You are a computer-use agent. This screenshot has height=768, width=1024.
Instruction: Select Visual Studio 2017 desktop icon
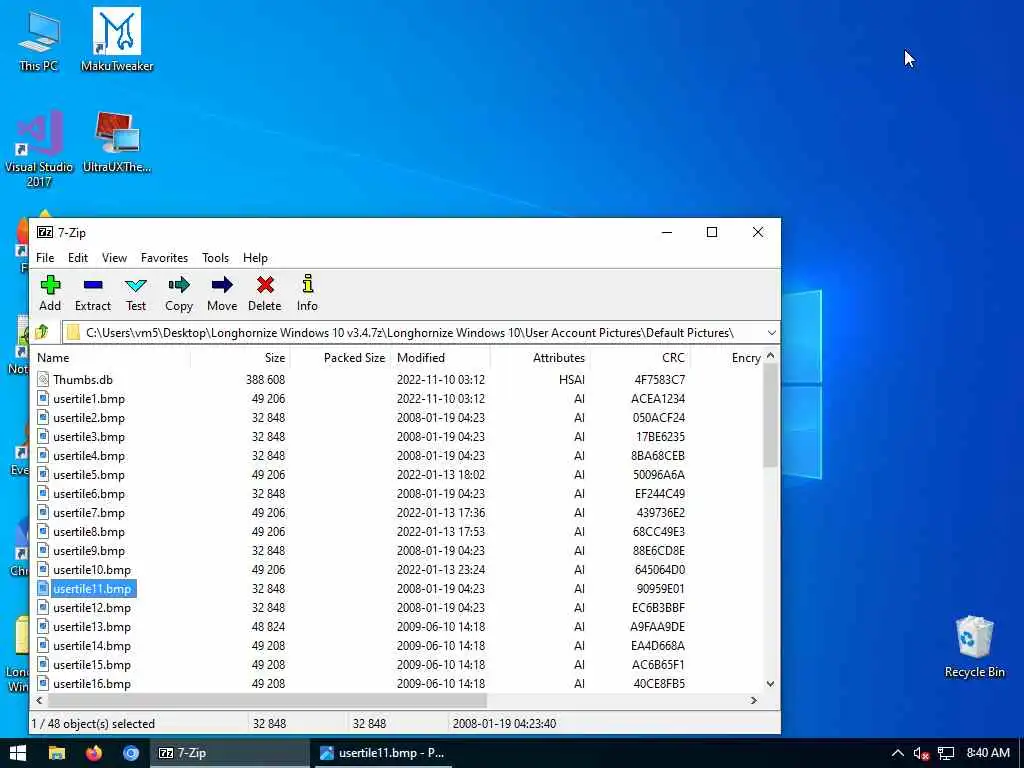(x=39, y=150)
